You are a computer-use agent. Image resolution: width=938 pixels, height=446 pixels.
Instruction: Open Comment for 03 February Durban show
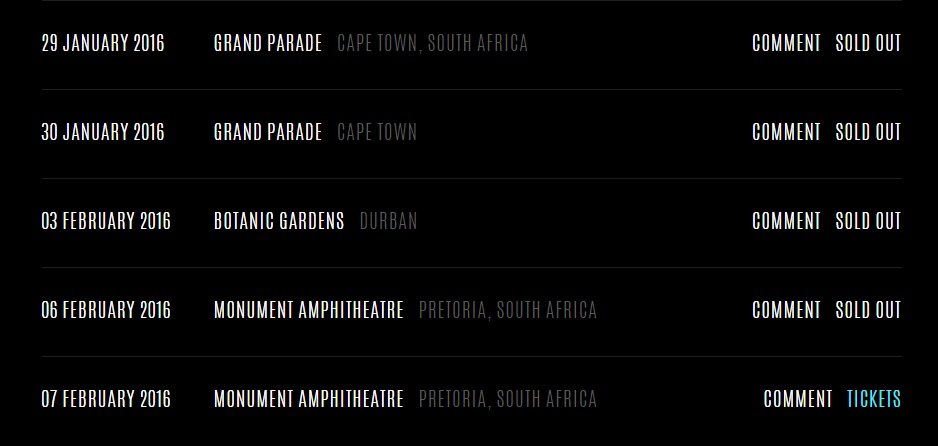pyautogui.click(x=786, y=221)
